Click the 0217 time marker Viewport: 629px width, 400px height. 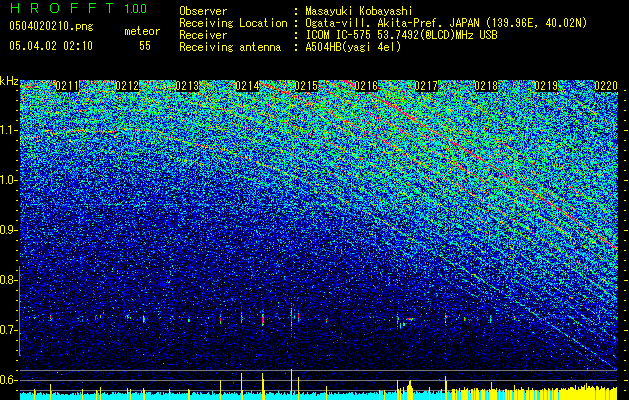pos(426,86)
